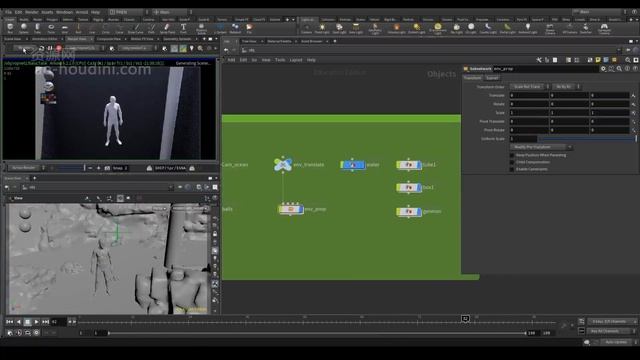
Task: Select the Draw Curve shelf tool
Action: (x=136, y=28)
